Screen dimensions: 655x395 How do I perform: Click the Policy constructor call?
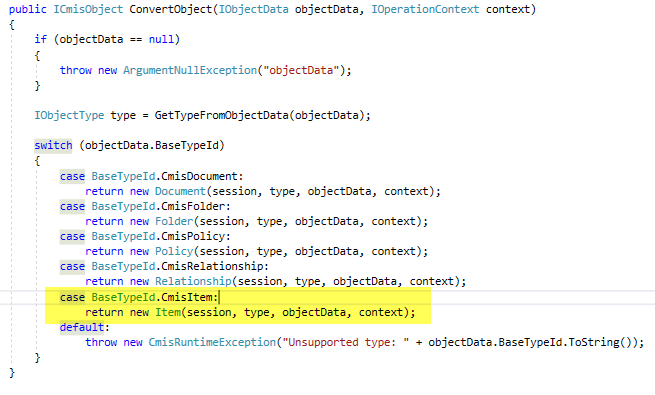coord(174,251)
